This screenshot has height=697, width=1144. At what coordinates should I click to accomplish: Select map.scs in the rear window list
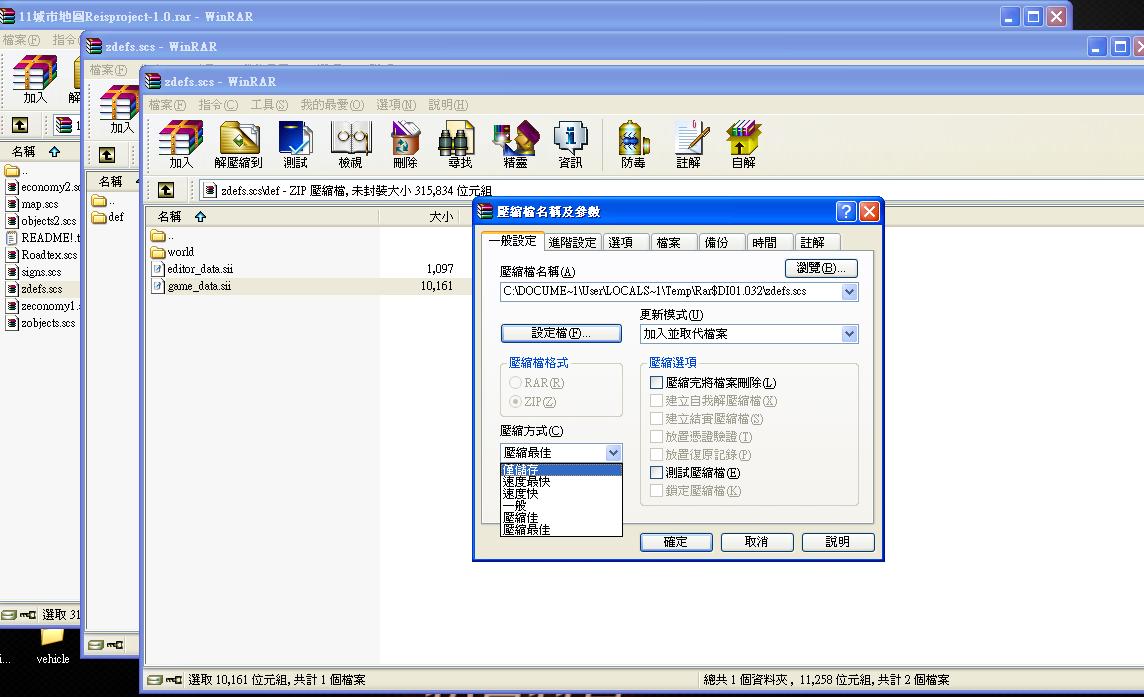coord(39,204)
